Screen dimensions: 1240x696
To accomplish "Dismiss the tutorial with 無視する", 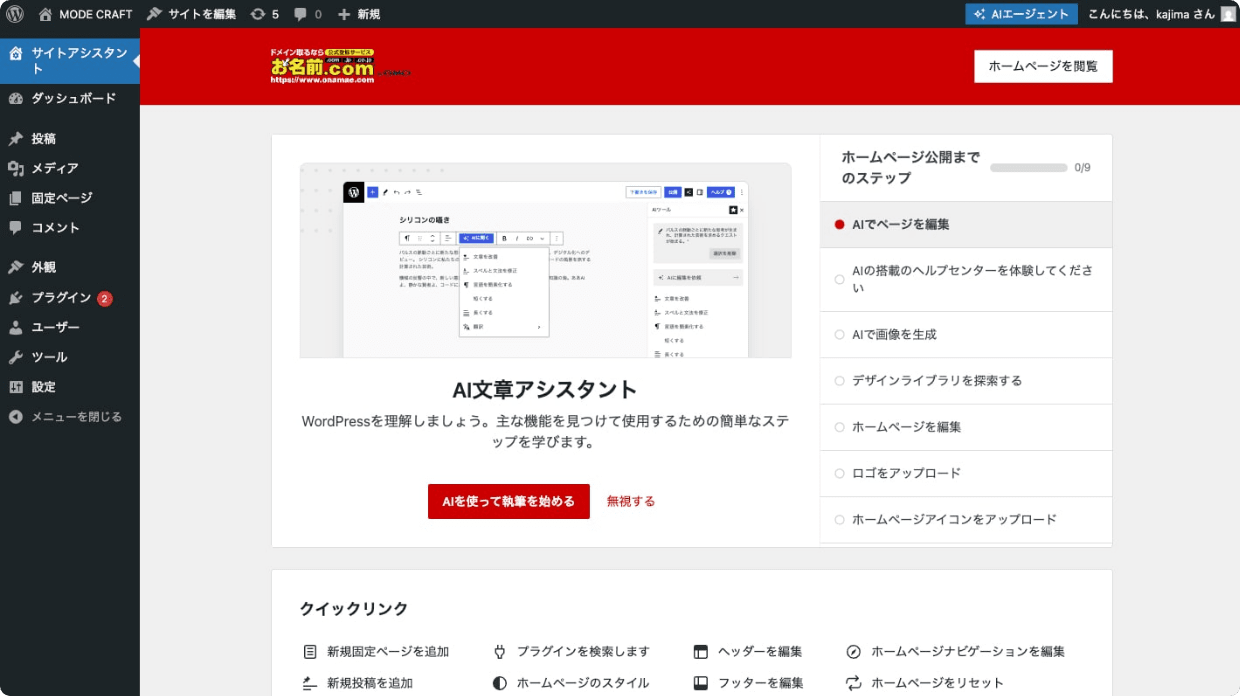I will point(629,500).
